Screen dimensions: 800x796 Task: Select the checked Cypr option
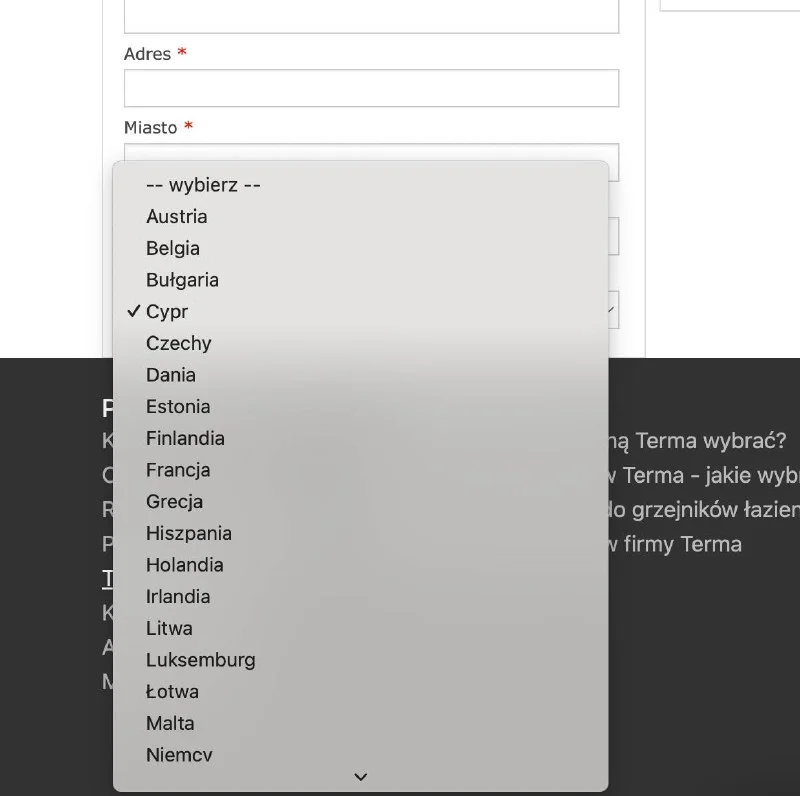(167, 312)
